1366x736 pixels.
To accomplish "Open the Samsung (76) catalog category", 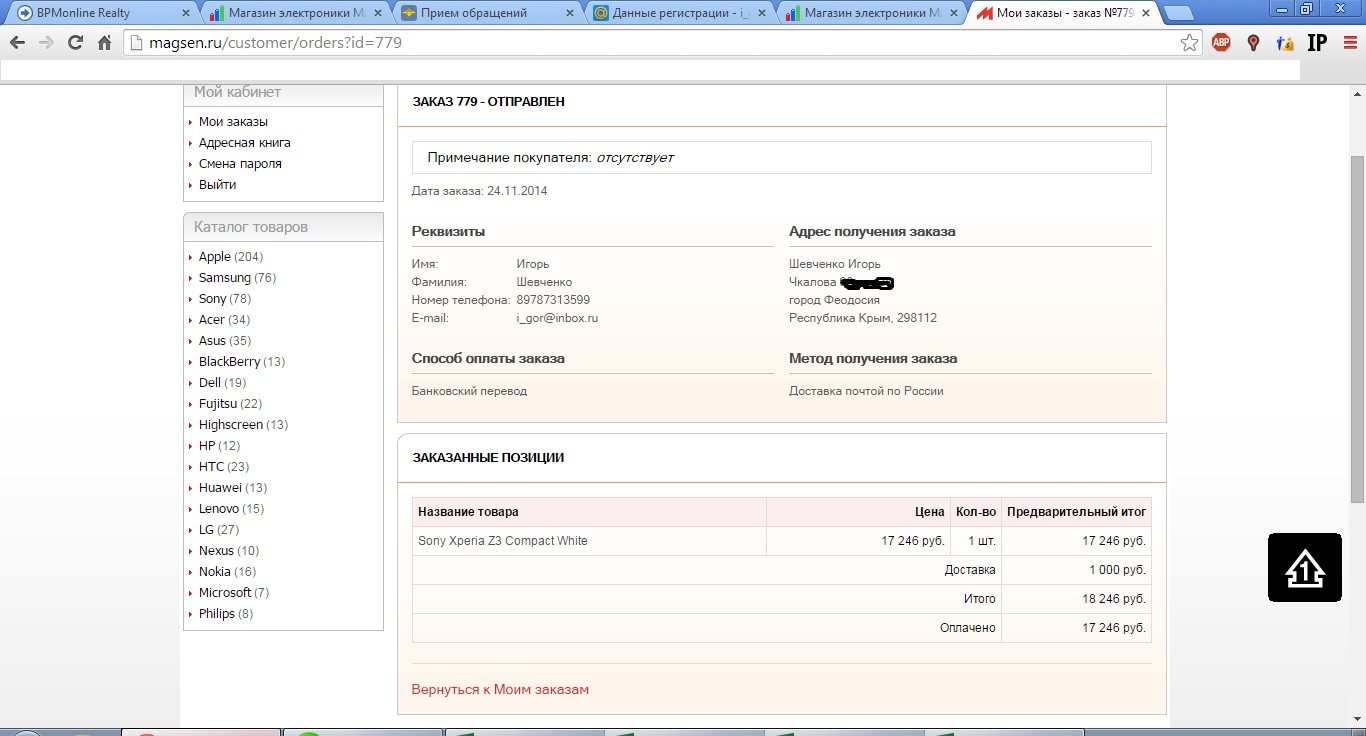I will tap(237, 278).
